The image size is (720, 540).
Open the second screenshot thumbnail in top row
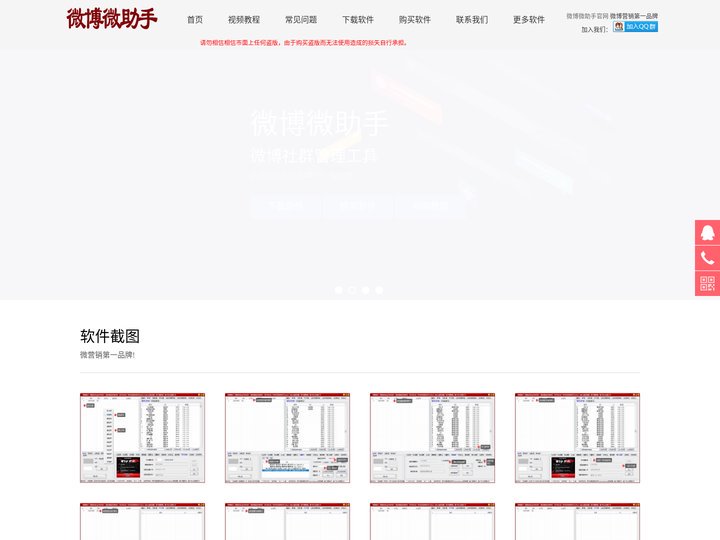click(x=287, y=438)
